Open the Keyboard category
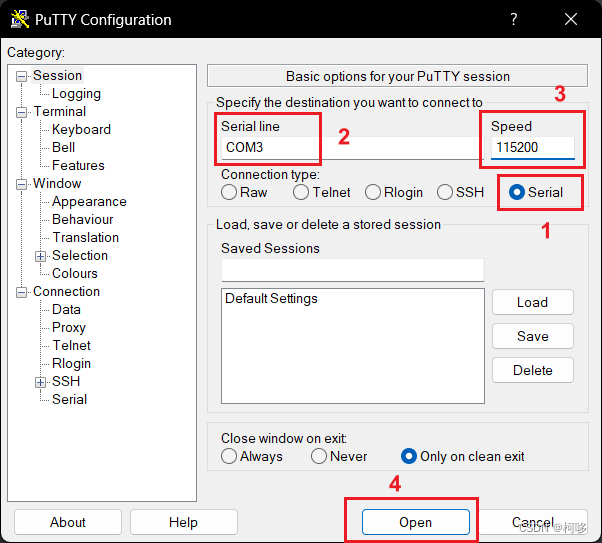Image resolution: width=602 pixels, height=543 pixels. [81, 129]
